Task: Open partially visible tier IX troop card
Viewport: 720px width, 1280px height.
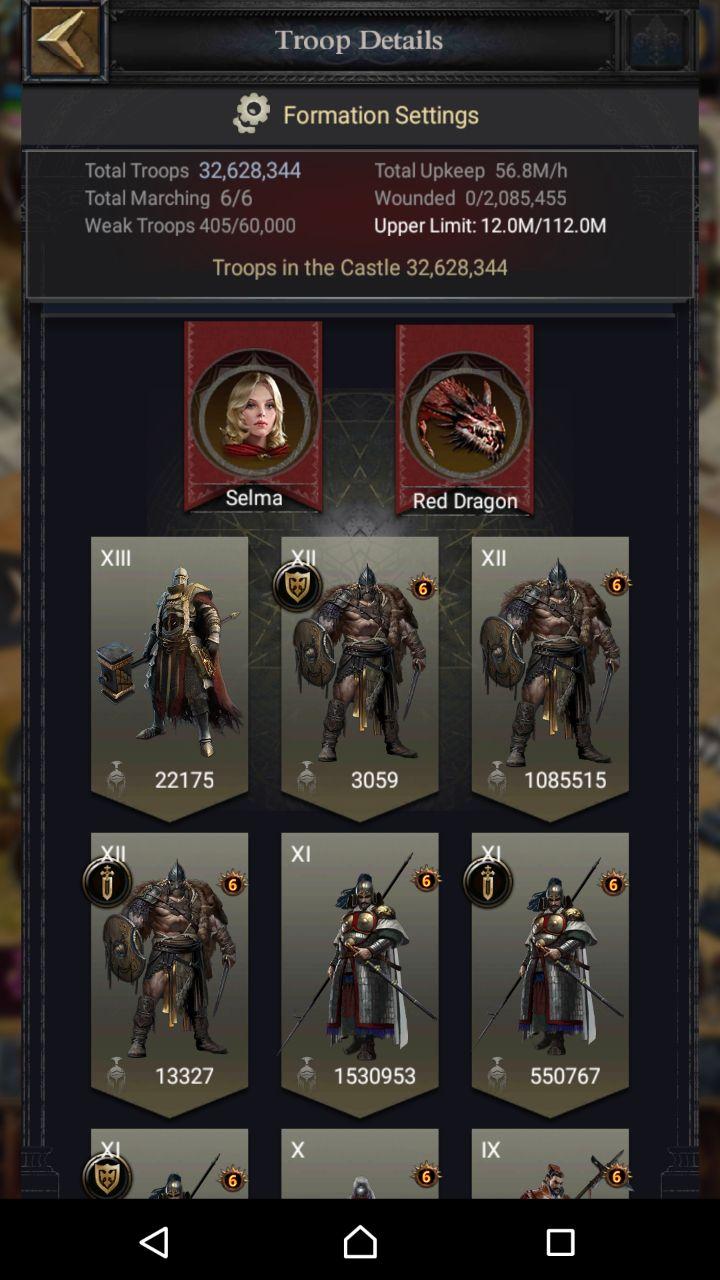Action: click(550, 1163)
